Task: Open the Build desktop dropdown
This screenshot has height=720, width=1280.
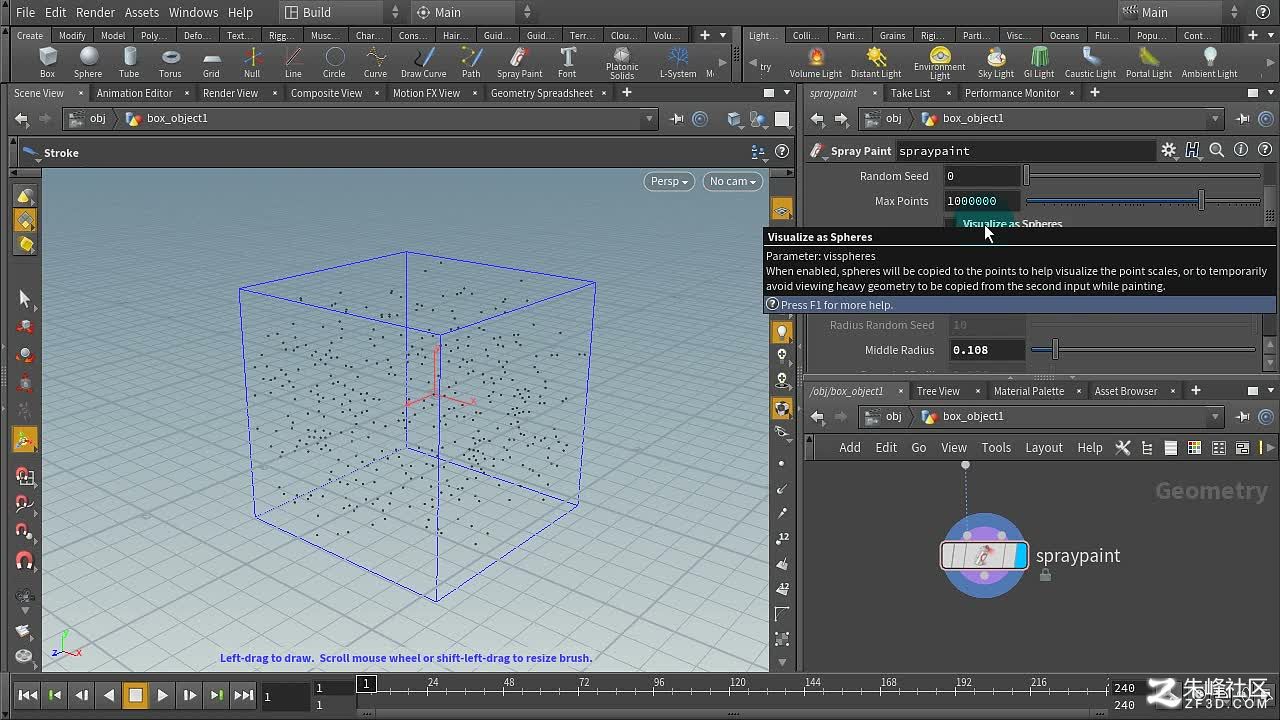Action: point(341,12)
